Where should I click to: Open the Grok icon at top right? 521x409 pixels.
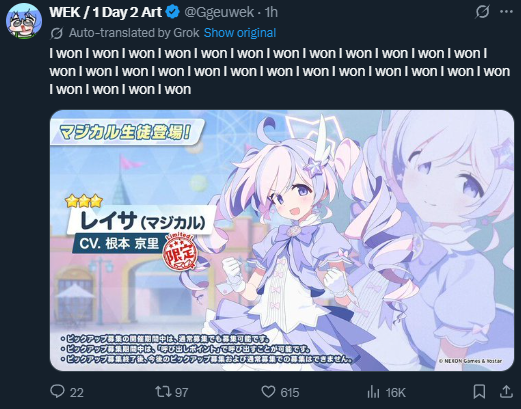(x=482, y=12)
